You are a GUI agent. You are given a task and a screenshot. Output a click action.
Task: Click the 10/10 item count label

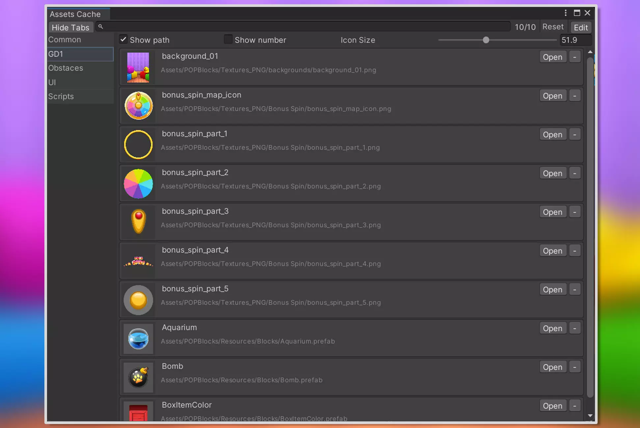point(525,27)
